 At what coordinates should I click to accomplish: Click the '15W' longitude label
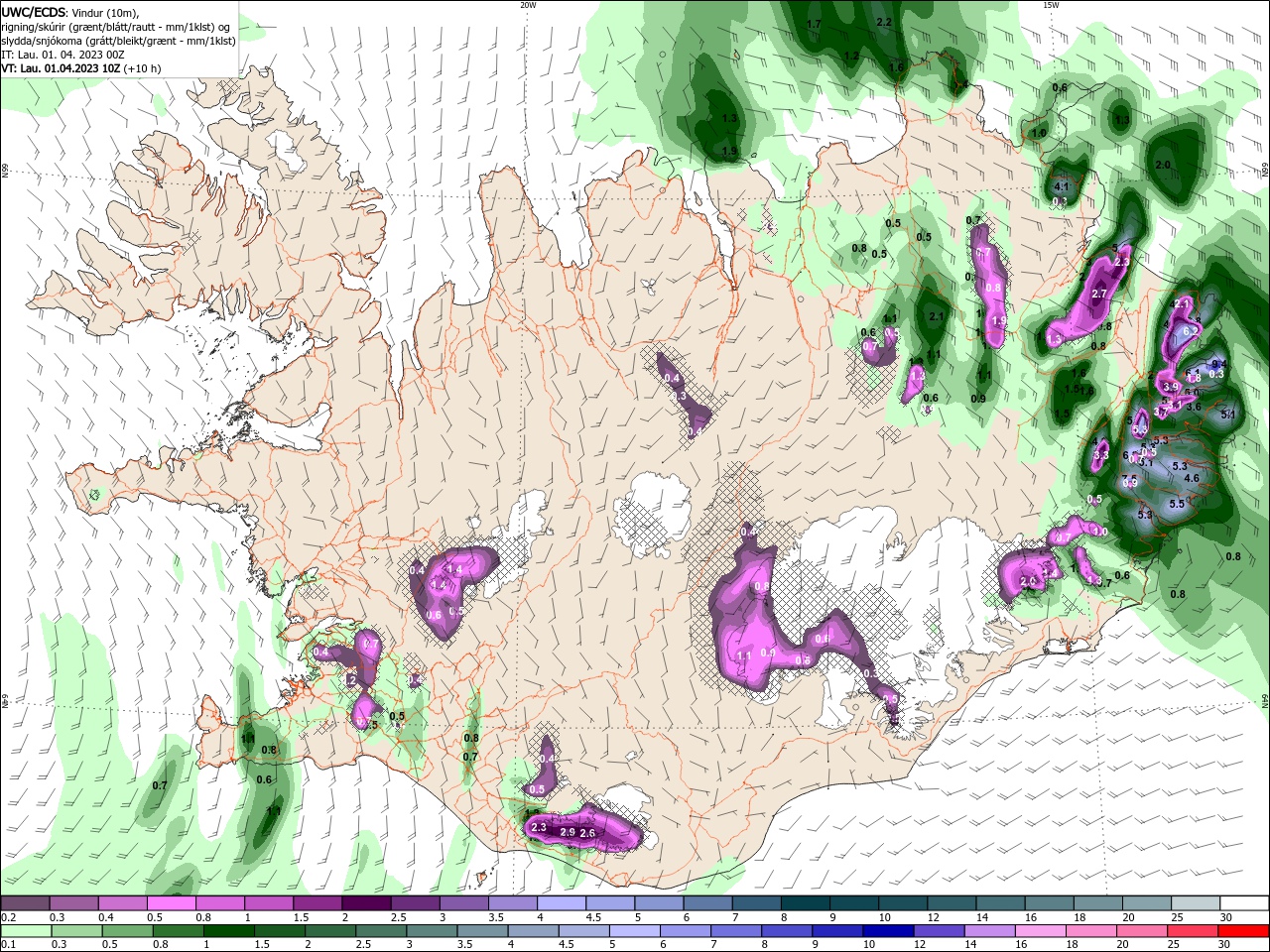1050,5
